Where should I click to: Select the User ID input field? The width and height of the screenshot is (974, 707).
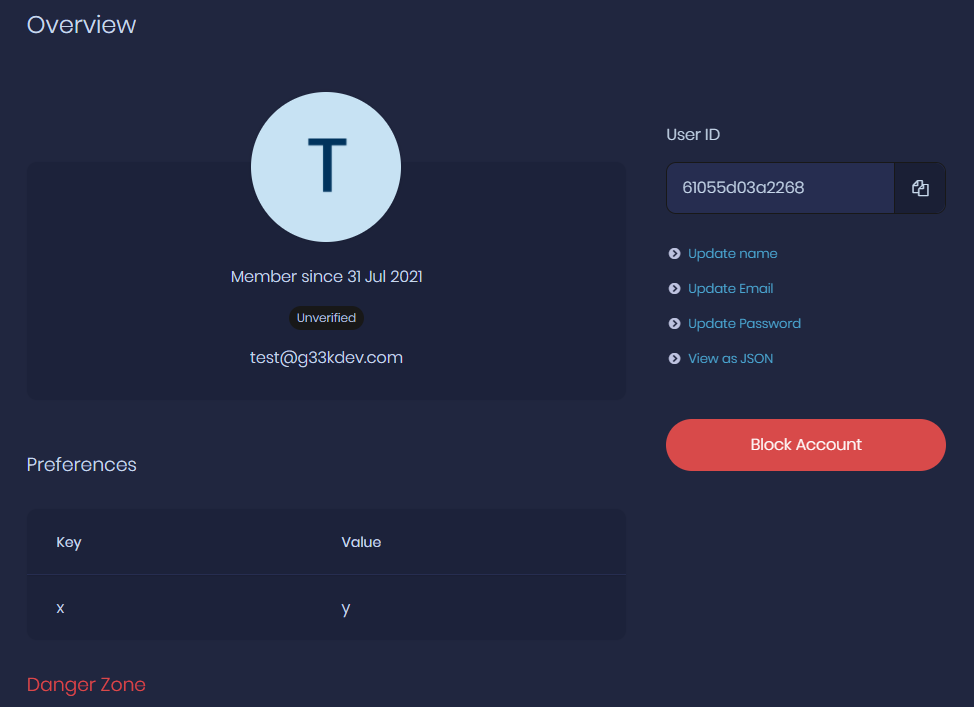780,187
